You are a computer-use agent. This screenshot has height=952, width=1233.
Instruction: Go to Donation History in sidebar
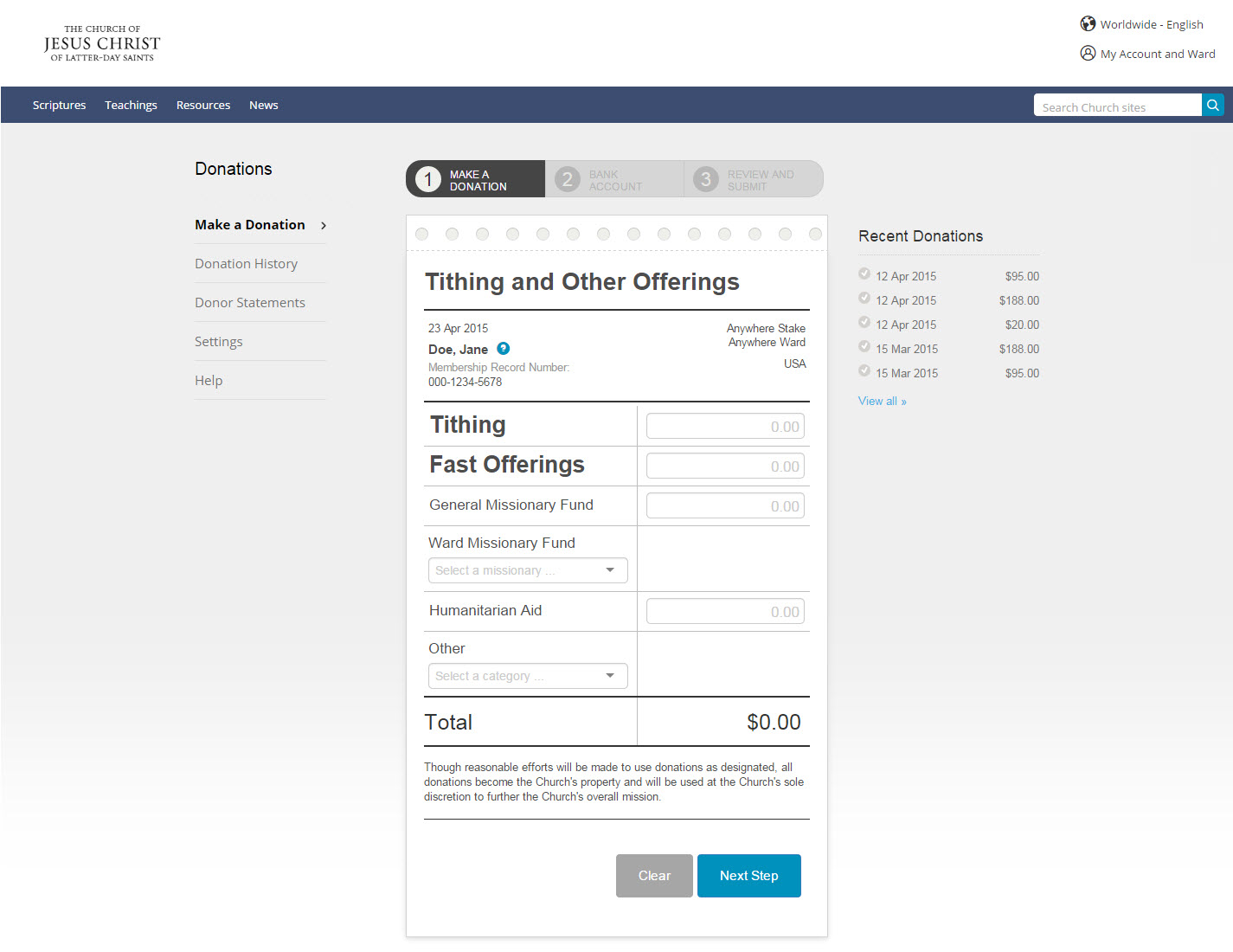pyautogui.click(x=246, y=264)
